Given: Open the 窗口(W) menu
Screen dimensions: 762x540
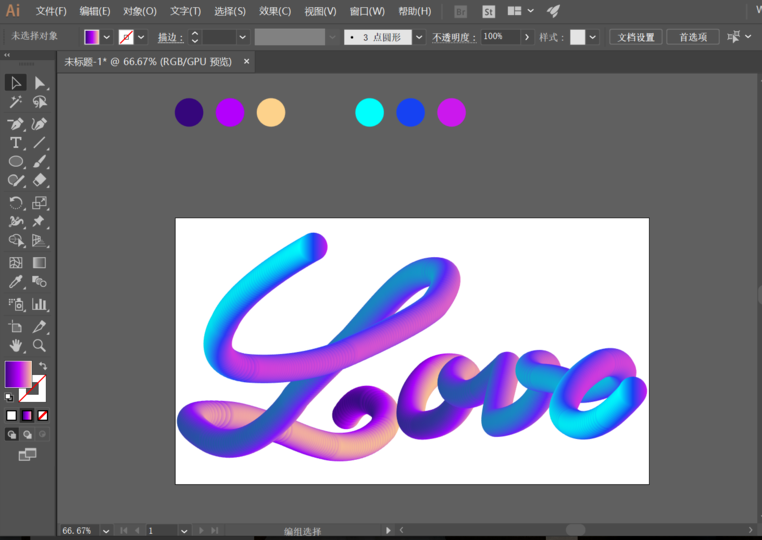Looking at the screenshot, I should pos(367,11).
